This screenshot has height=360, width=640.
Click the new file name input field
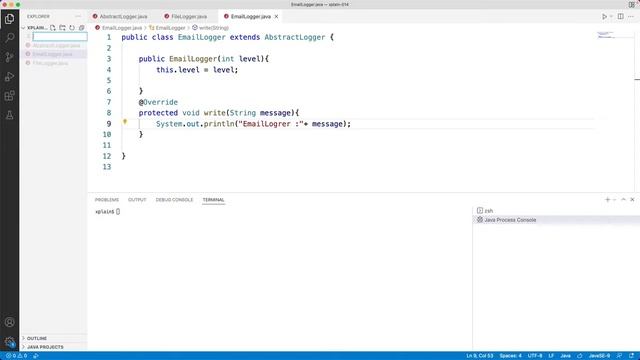click(x=60, y=36)
